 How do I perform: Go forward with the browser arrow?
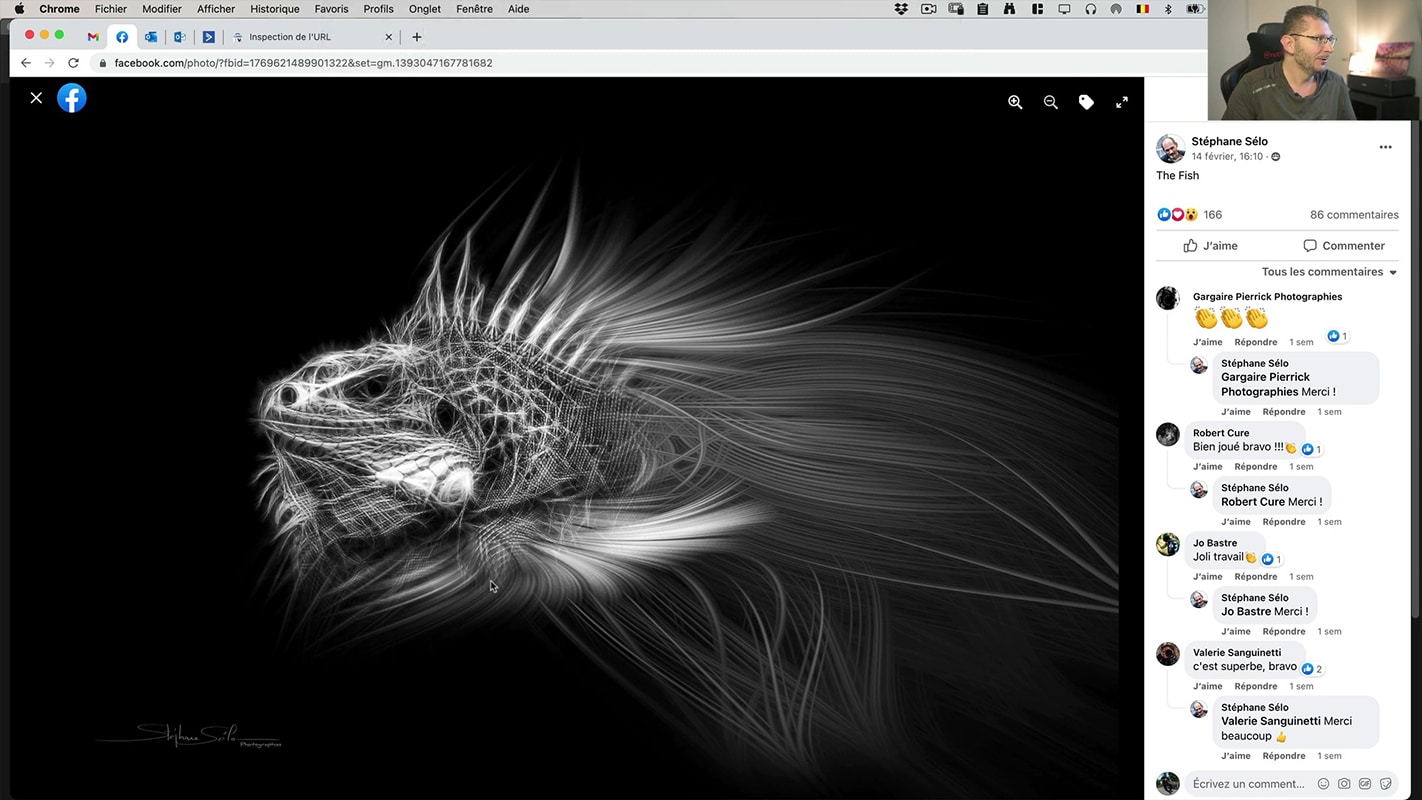point(49,63)
